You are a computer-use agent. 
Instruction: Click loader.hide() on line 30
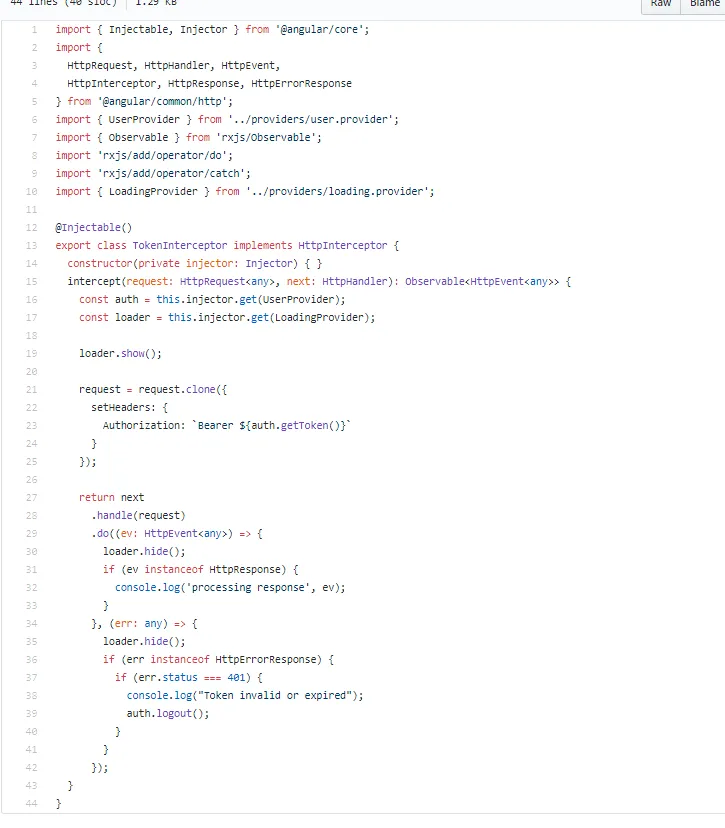point(144,551)
